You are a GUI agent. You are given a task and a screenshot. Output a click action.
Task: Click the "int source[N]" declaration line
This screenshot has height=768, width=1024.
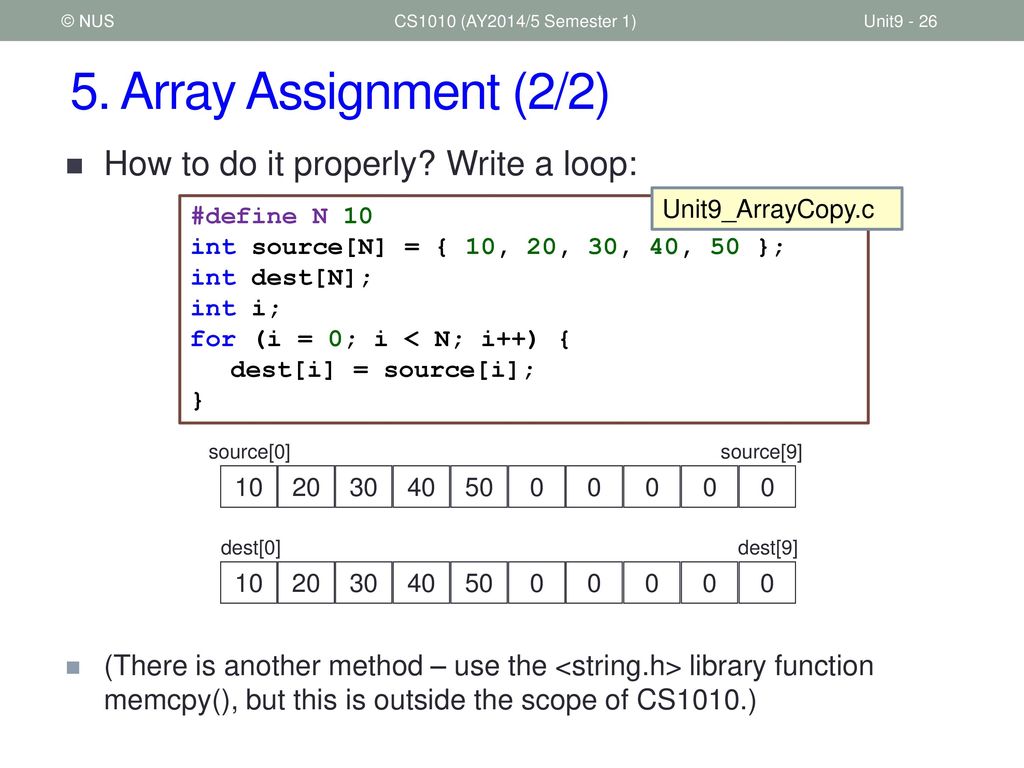point(487,247)
